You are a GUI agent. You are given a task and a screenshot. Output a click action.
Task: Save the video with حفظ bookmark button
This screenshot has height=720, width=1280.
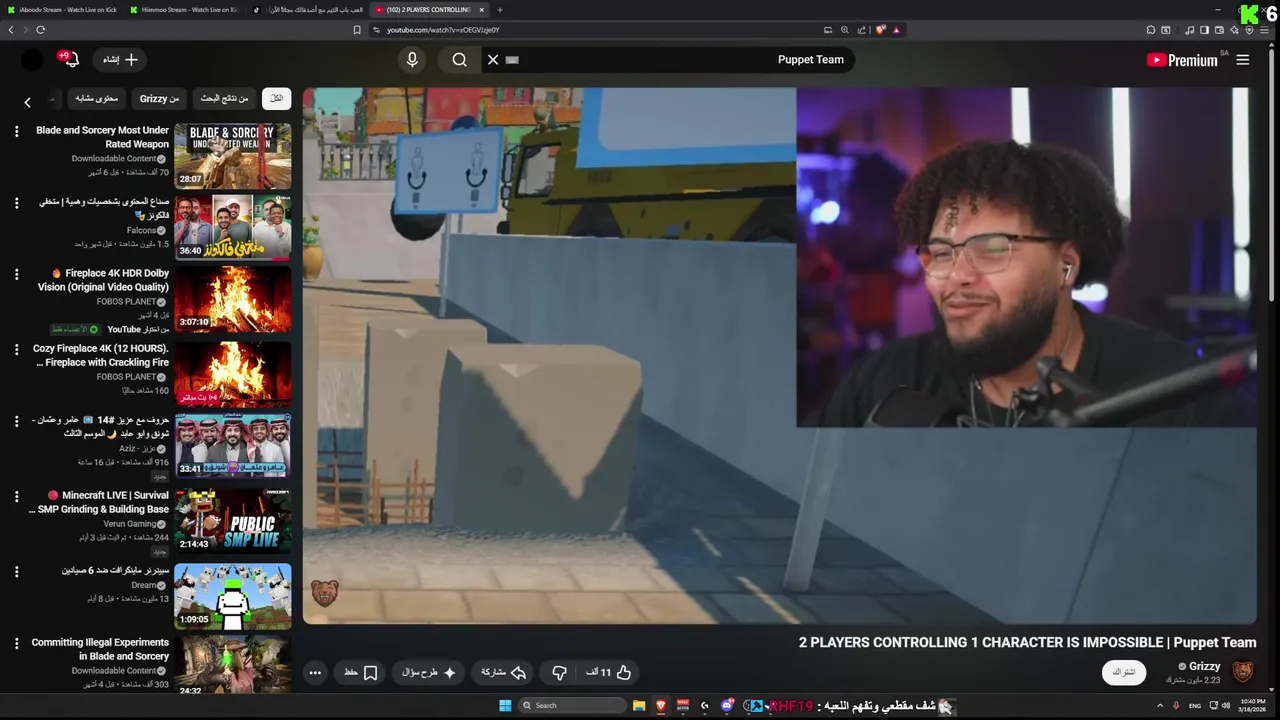(360, 673)
